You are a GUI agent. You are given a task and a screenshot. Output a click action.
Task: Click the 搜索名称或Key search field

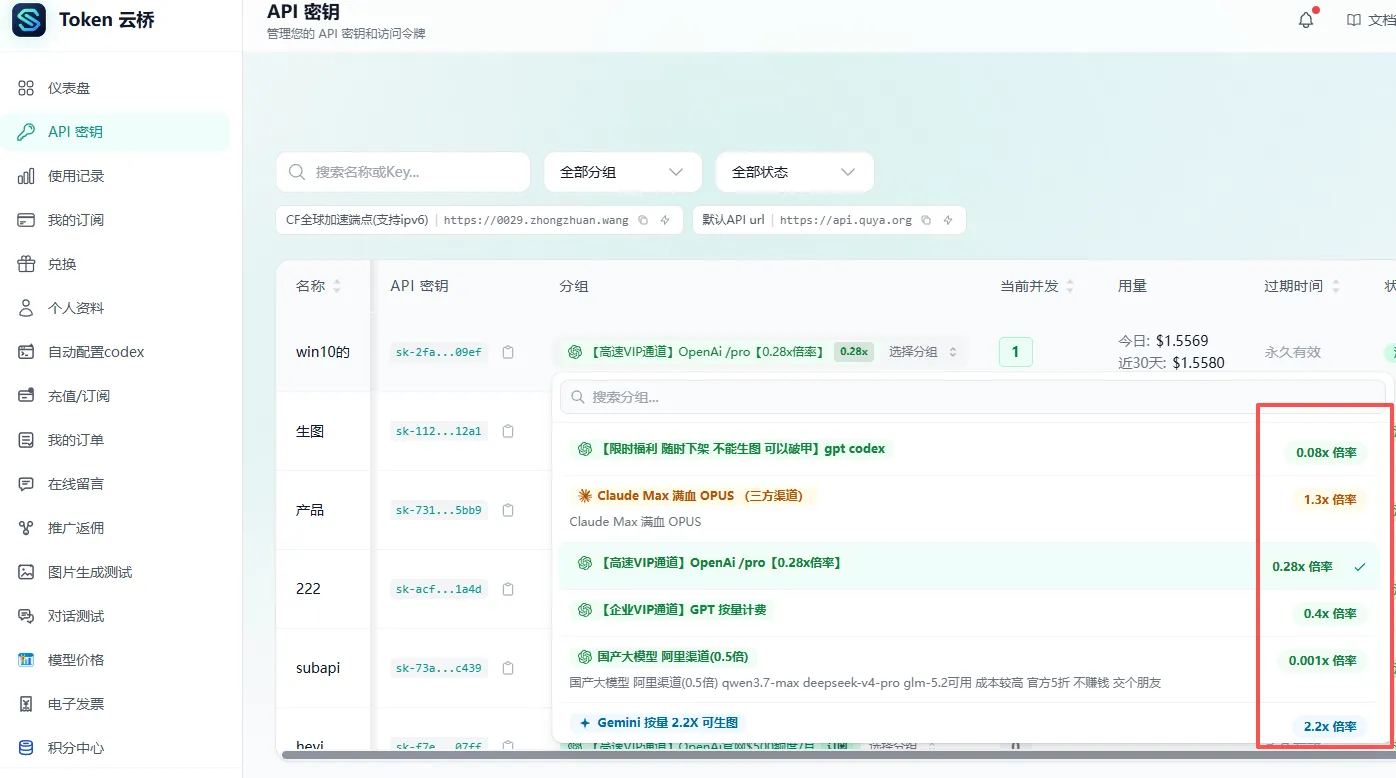point(403,172)
